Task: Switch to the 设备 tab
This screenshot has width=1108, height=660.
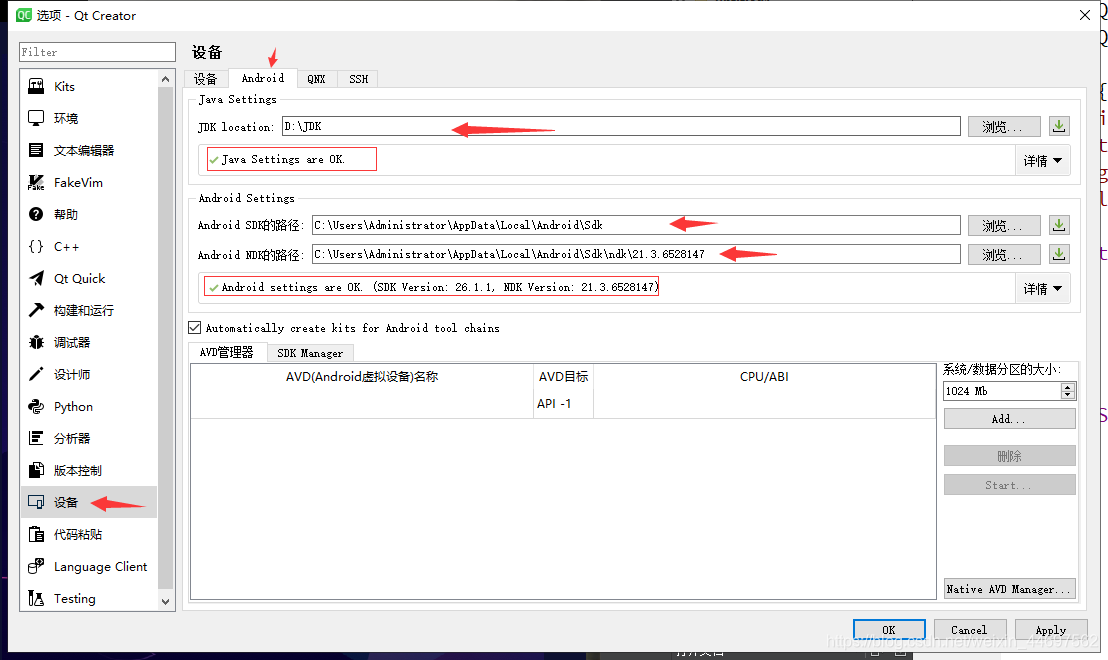Action: click(206, 79)
